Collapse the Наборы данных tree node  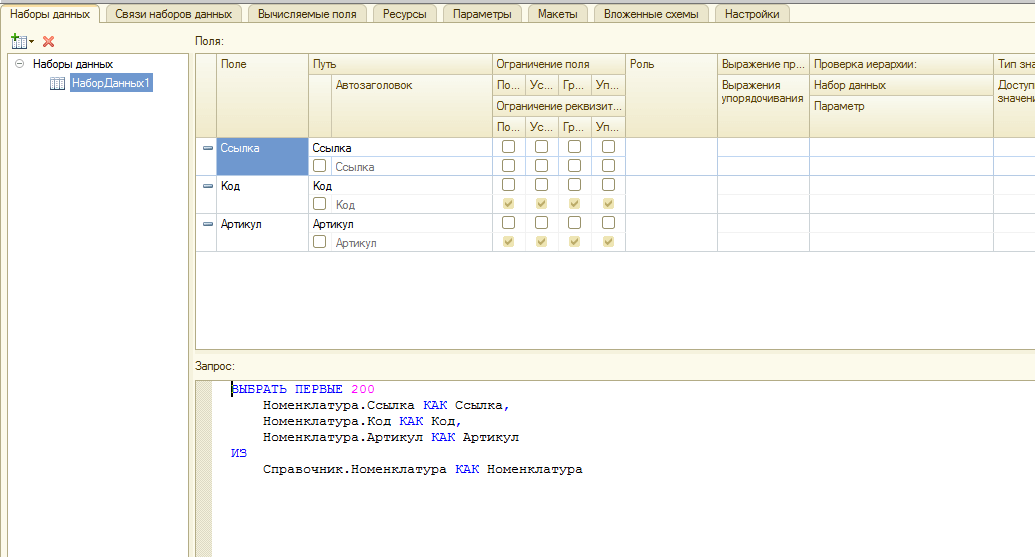point(20,64)
